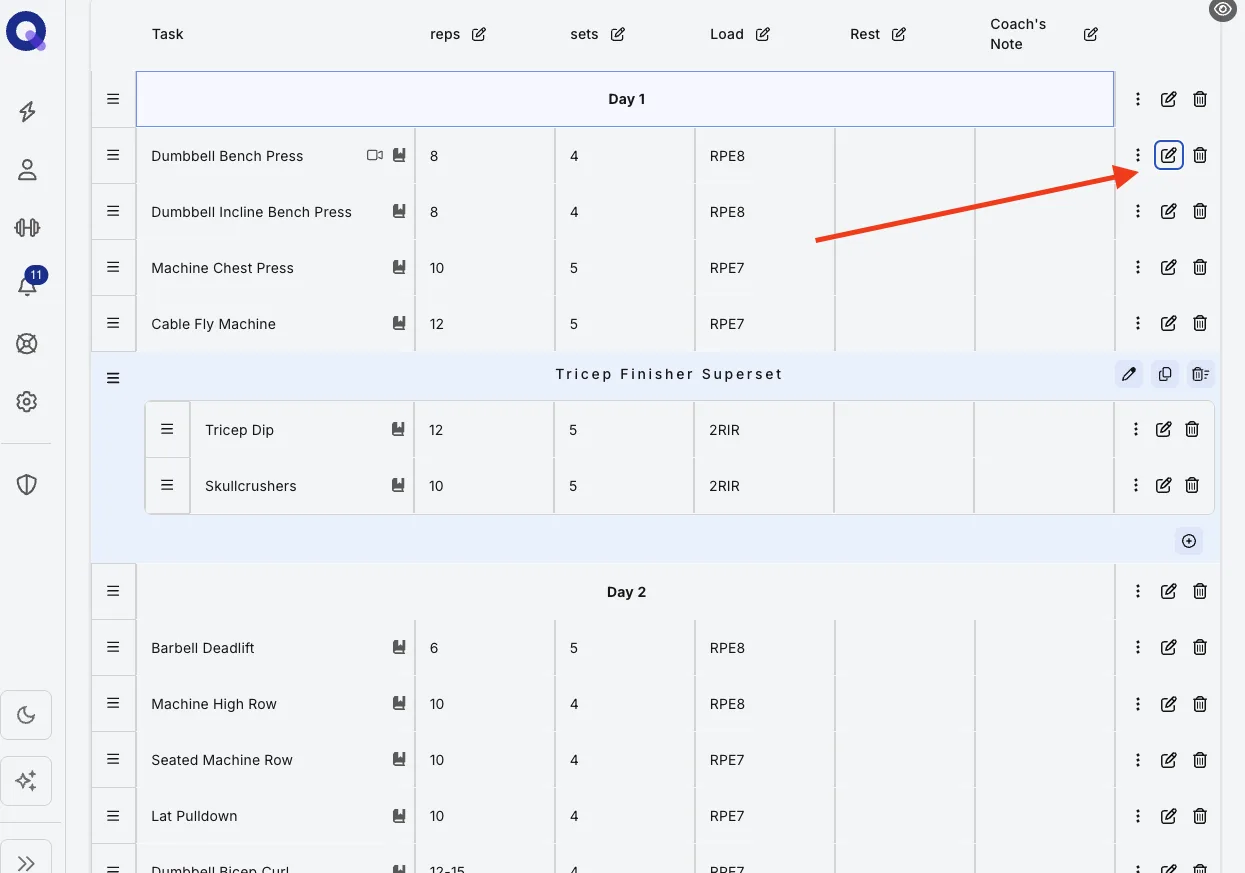Delete the Tricep Finisher Superset group
Screen dimensions: 1245x873
coord(1200,374)
